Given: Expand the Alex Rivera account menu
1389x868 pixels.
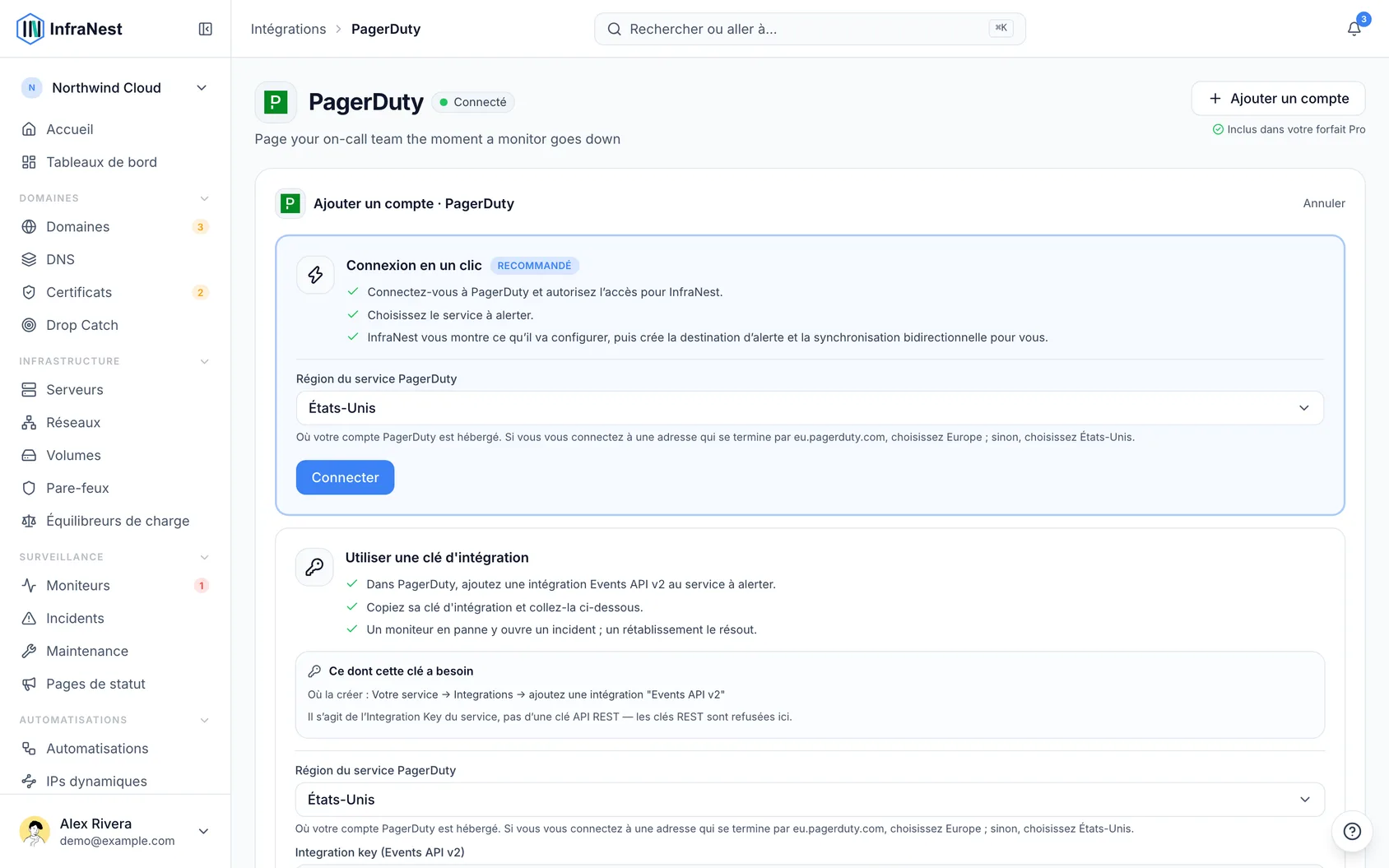Looking at the screenshot, I should (115, 831).
